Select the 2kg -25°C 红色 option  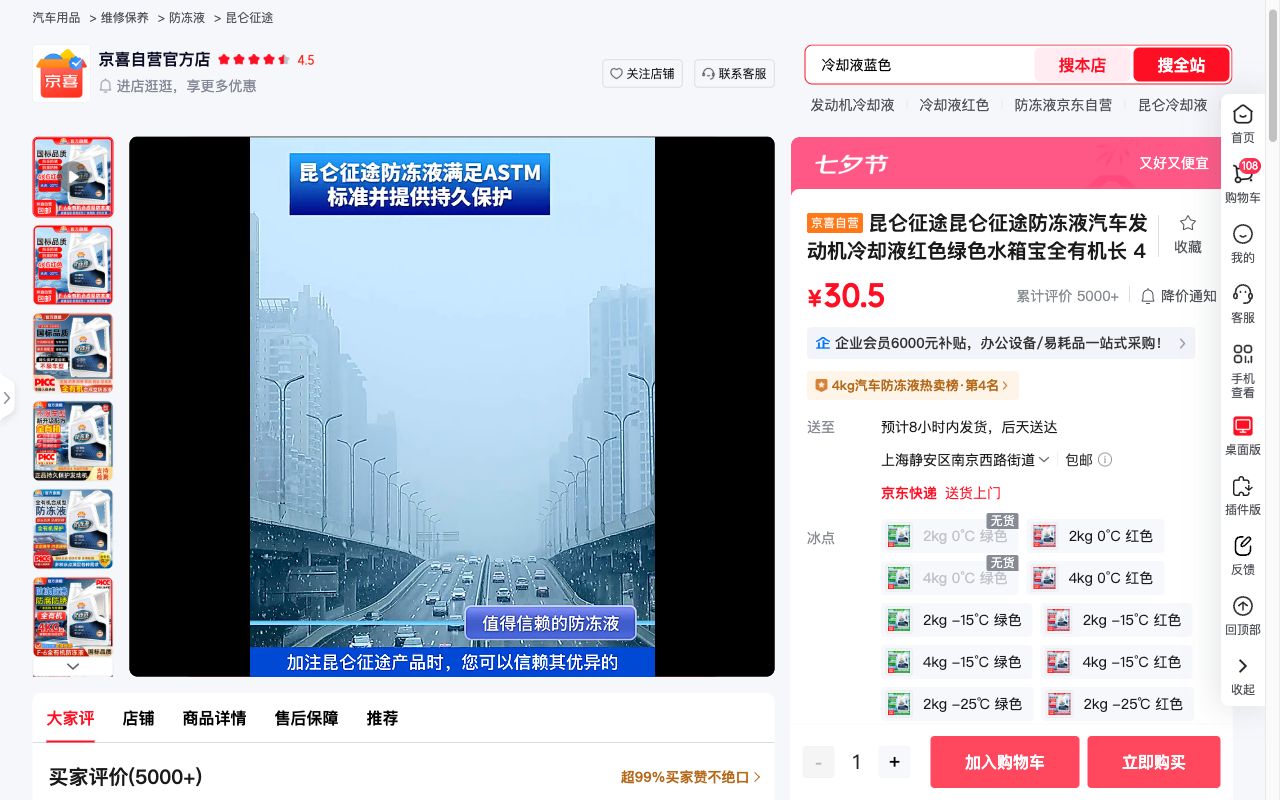click(x=1116, y=704)
